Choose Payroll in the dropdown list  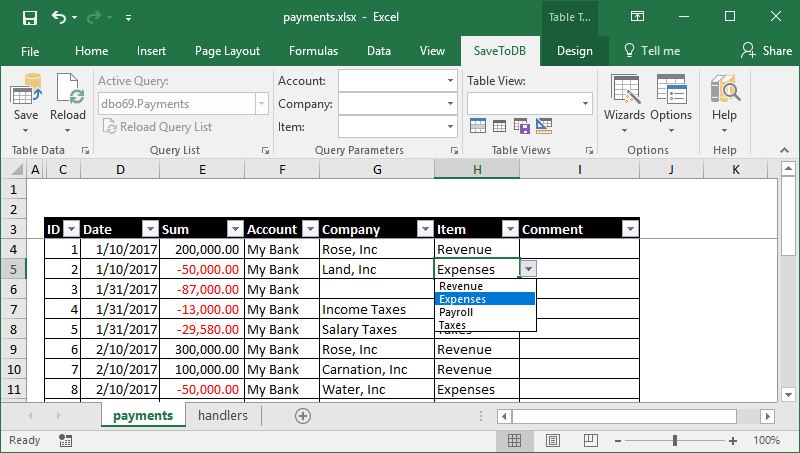point(485,312)
